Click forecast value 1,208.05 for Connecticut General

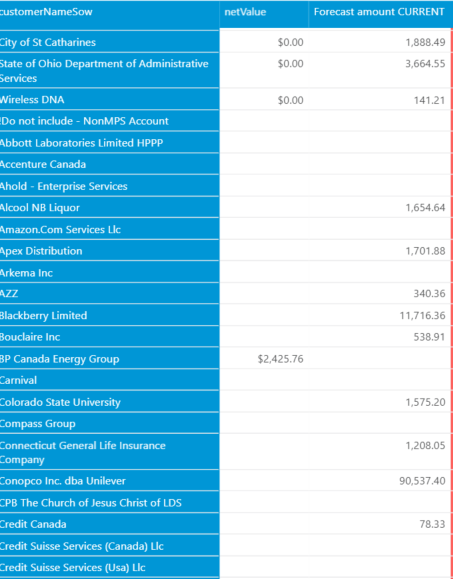425,445
